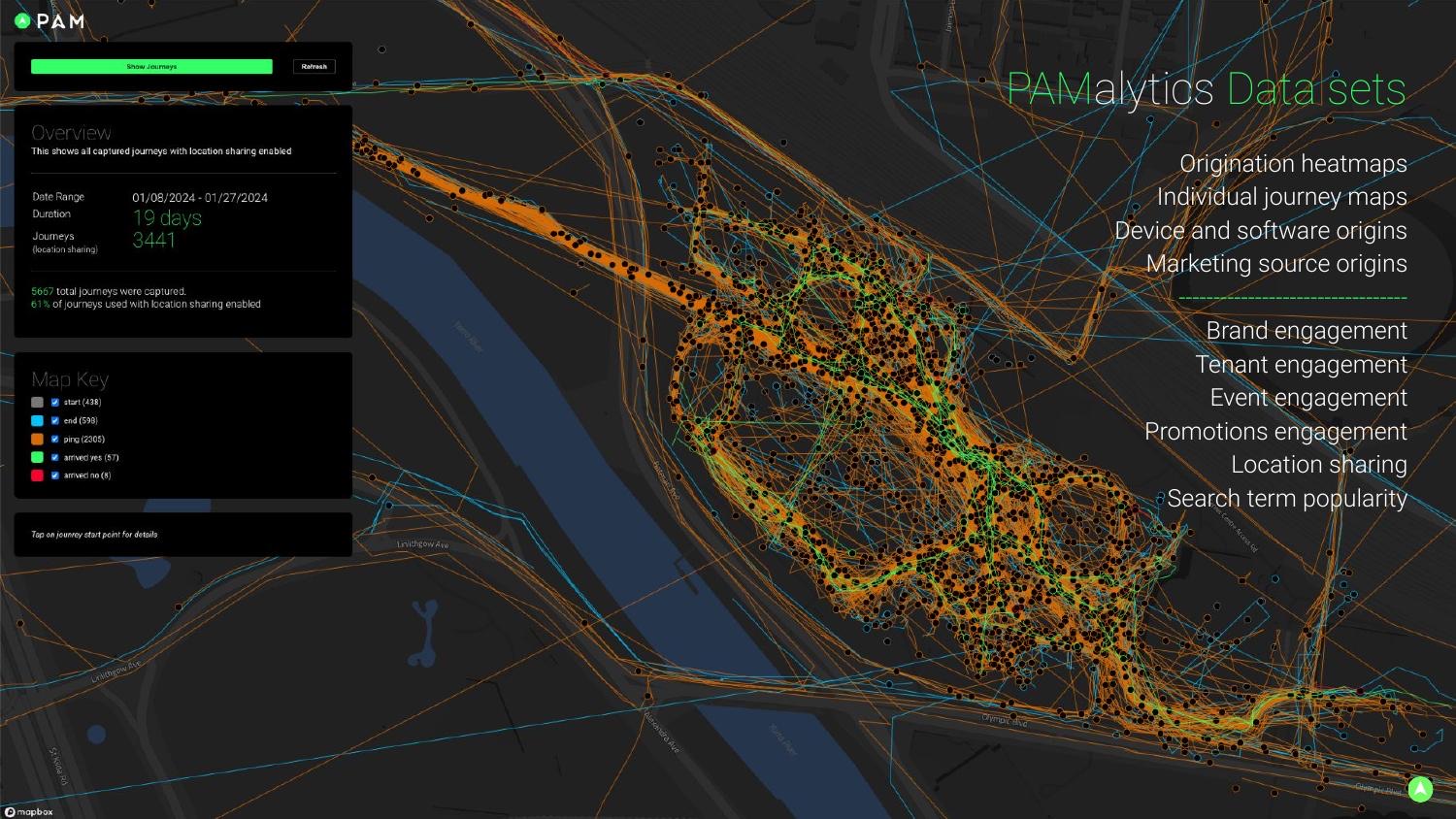The height and width of the screenshot is (819, 1456).
Task: Click the gray start color swatch
Action: pos(37,403)
